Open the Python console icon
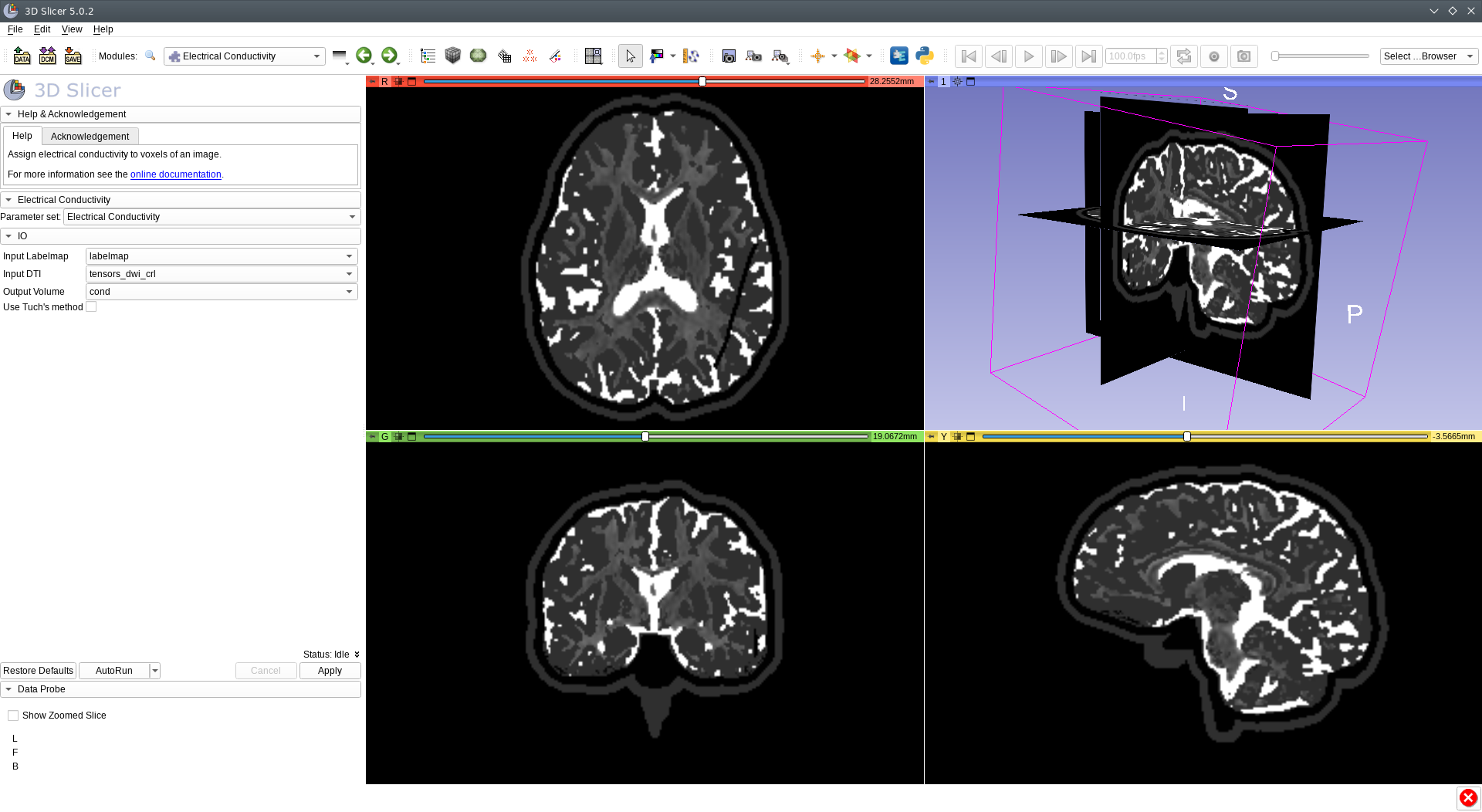The height and width of the screenshot is (812, 1482). point(925,56)
